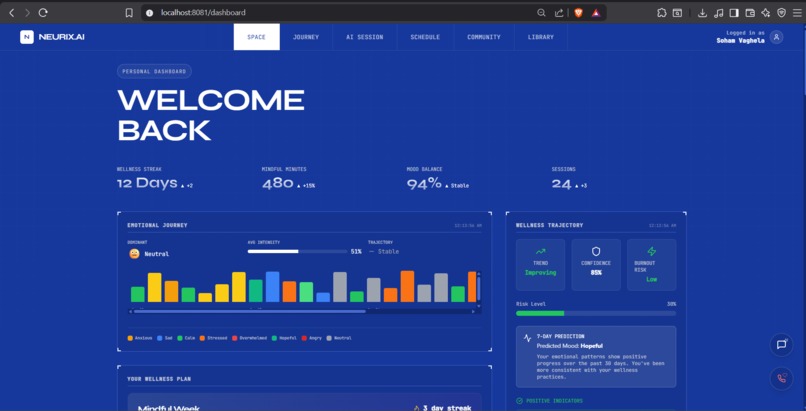Go back using the browser back arrow
This screenshot has height=411, width=806.
pyautogui.click(x=12, y=13)
